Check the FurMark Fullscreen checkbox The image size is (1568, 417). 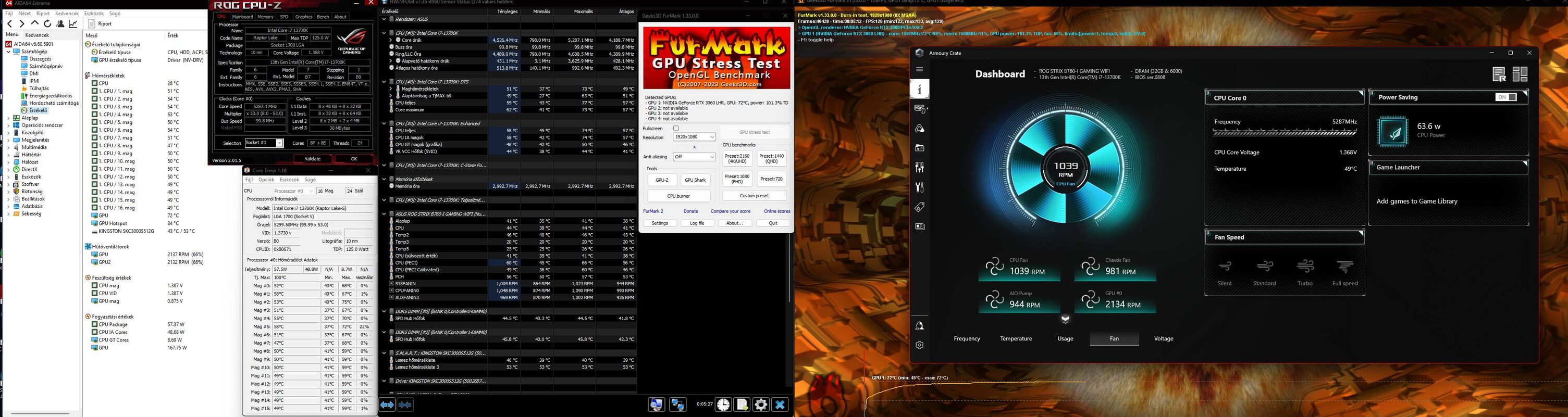[676, 129]
